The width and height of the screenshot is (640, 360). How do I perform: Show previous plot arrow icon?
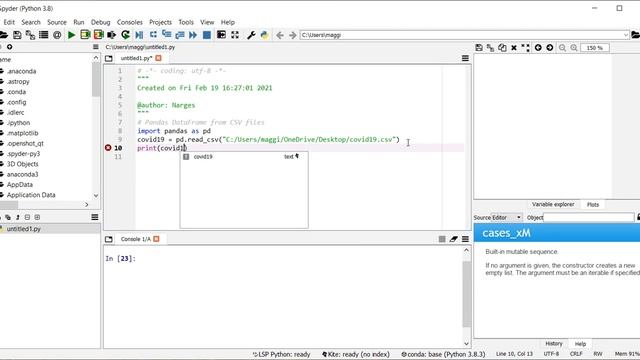click(x=538, y=48)
